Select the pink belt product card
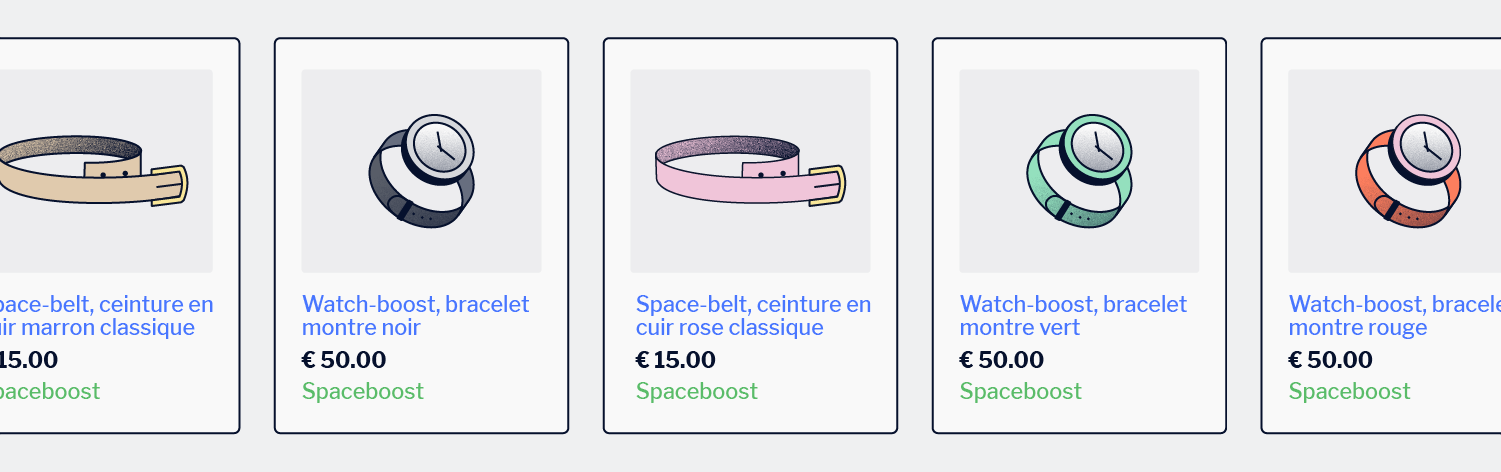 pos(750,236)
